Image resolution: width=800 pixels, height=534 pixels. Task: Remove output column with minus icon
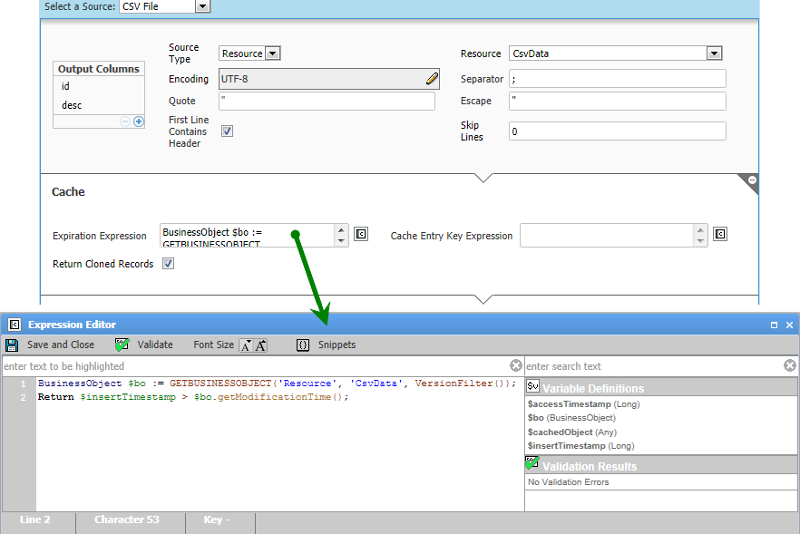point(125,121)
